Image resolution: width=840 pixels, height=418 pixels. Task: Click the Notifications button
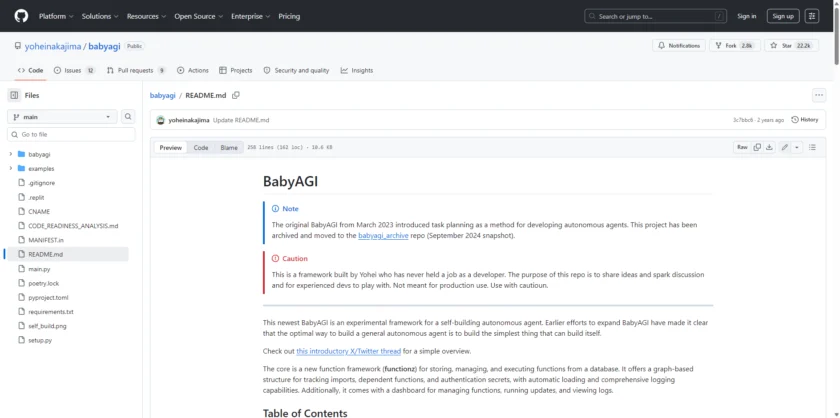(679, 46)
